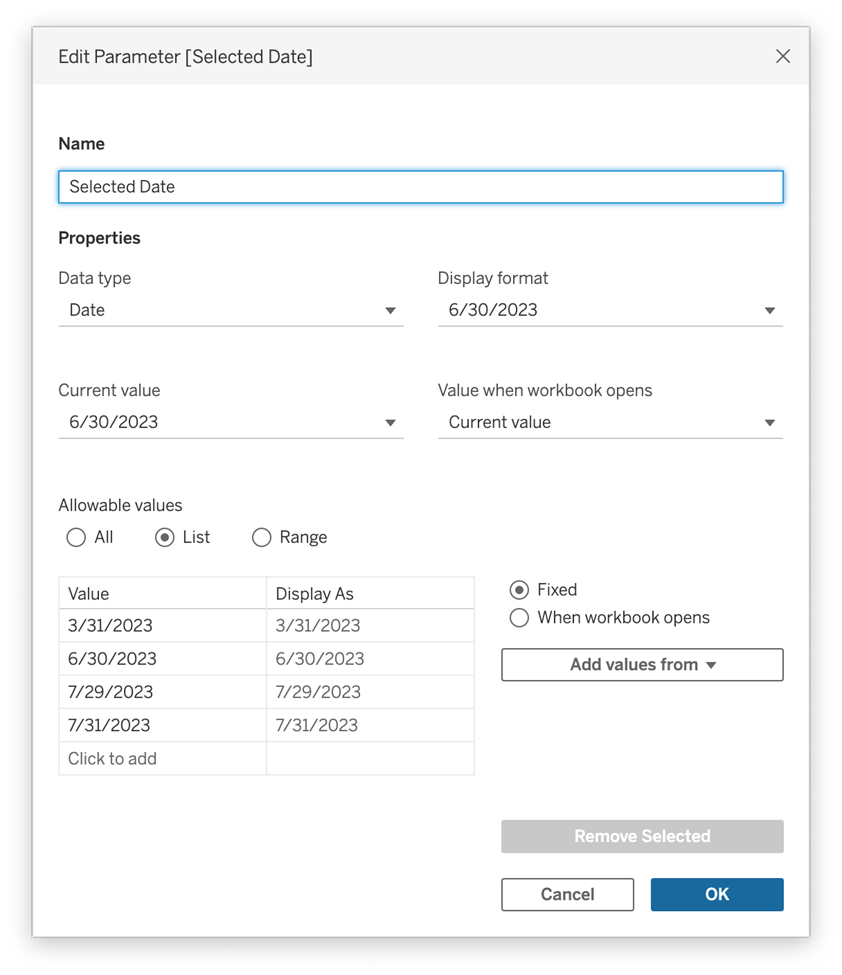Open the Add values from menu
The width and height of the screenshot is (842, 975).
click(x=642, y=665)
